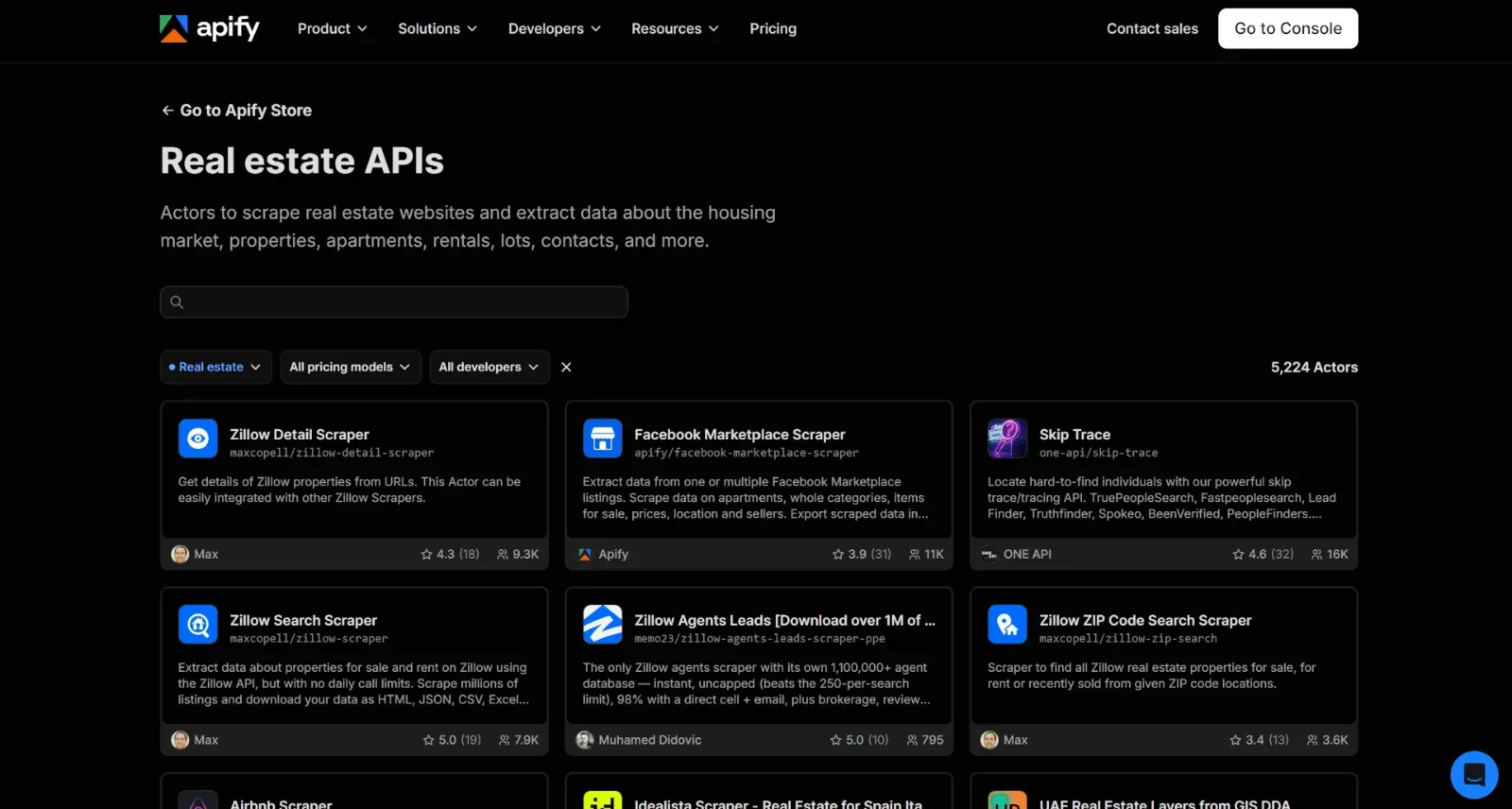
Task: Click the Apify developer icon on Facebook card
Action: pyautogui.click(x=585, y=554)
